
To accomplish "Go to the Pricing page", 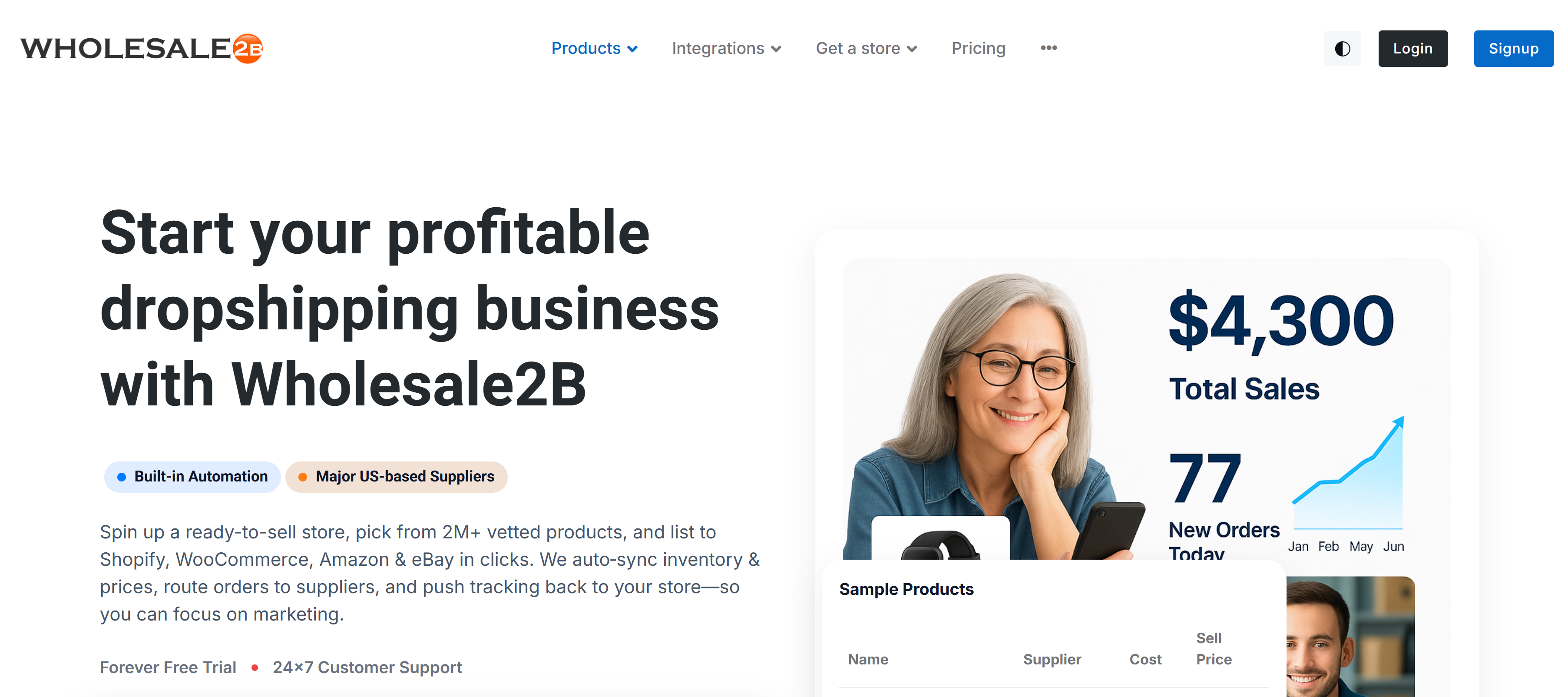I will 978,49.
